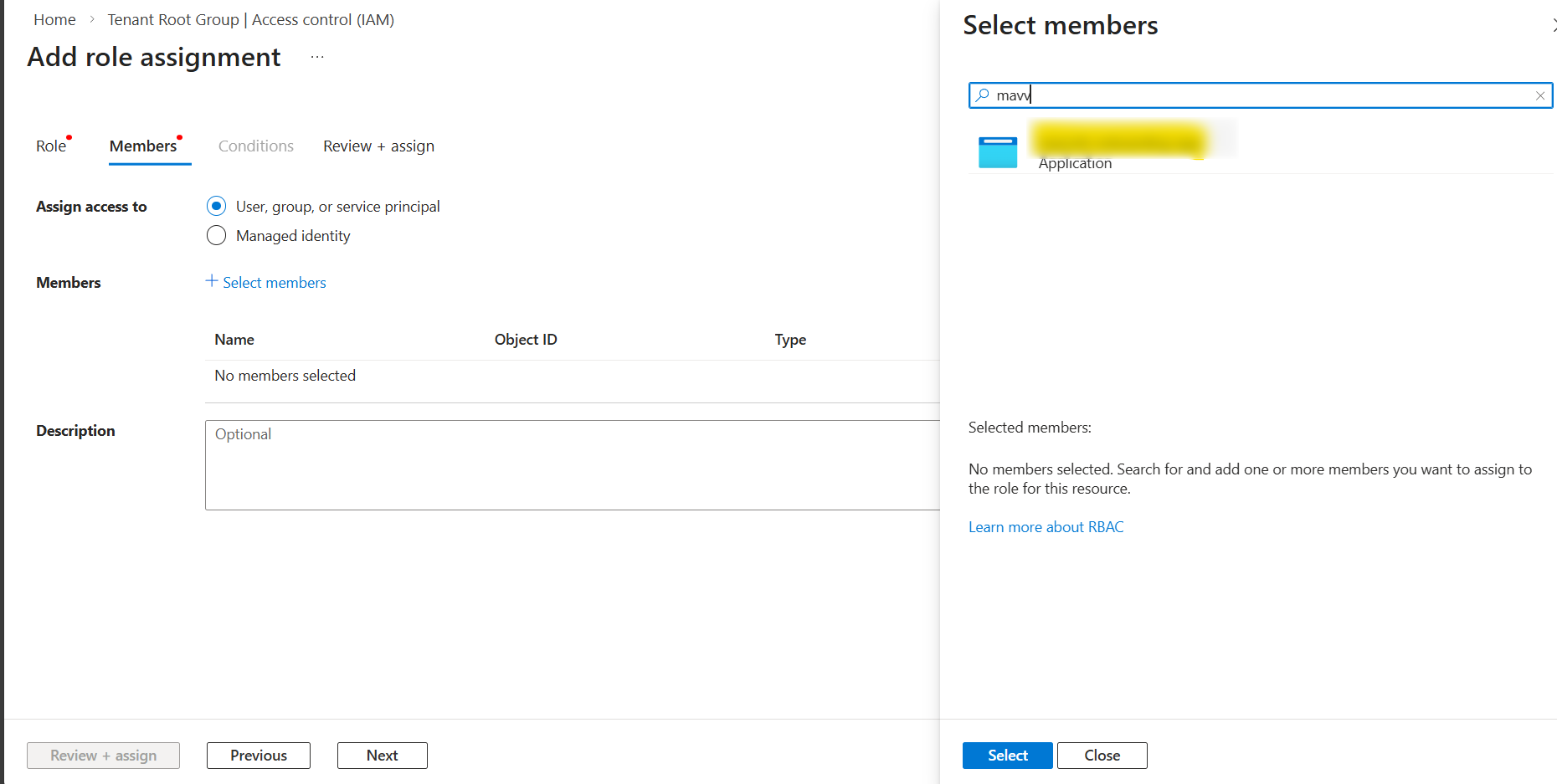
Task: Navigate to Tenant Root Group Access control breadcrumb
Action: [250, 19]
